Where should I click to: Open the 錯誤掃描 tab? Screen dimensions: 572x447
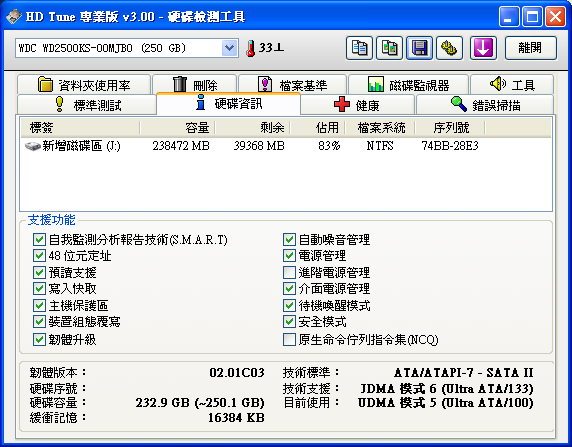(485, 105)
